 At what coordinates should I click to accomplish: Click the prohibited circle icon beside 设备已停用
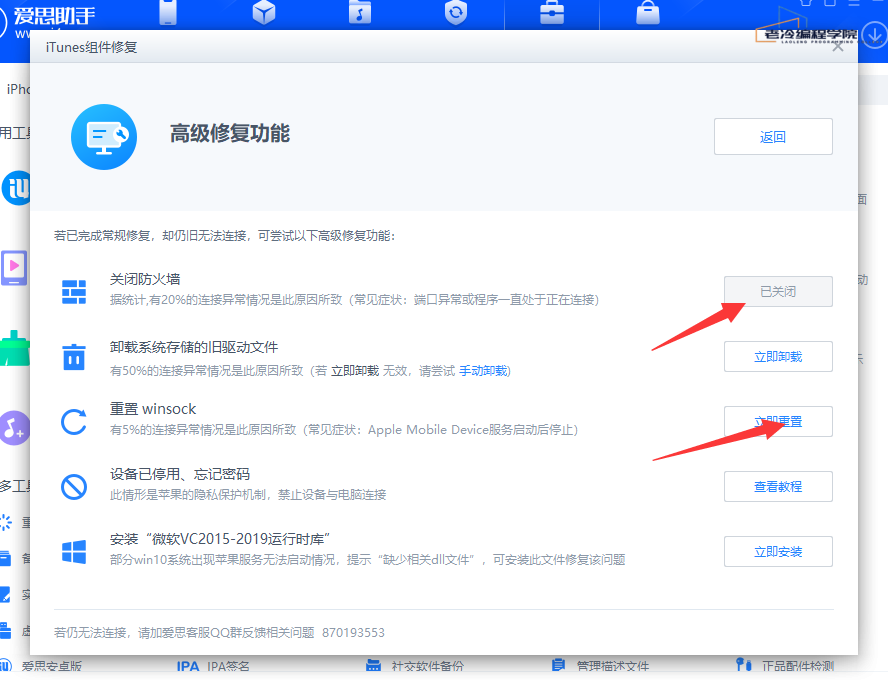74,487
